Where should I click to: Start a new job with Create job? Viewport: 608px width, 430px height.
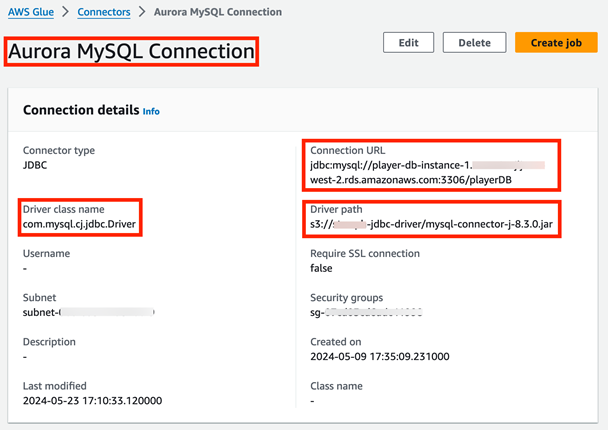click(x=556, y=43)
